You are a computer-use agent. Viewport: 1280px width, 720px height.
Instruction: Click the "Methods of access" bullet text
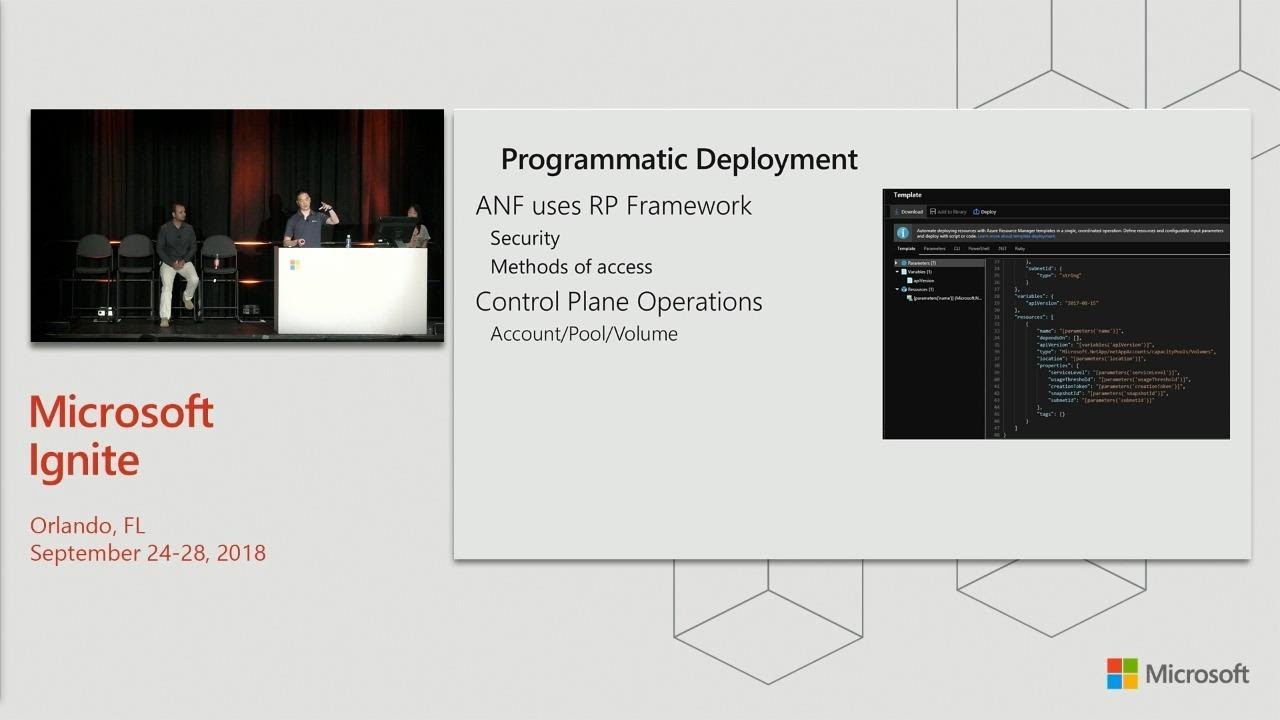(x=571, y=267)
